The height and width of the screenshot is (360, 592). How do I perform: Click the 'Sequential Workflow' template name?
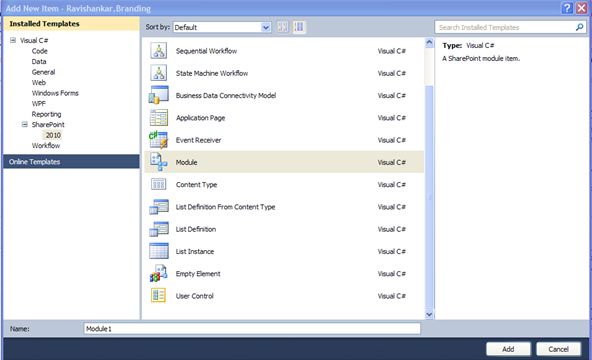pos(206,51)
